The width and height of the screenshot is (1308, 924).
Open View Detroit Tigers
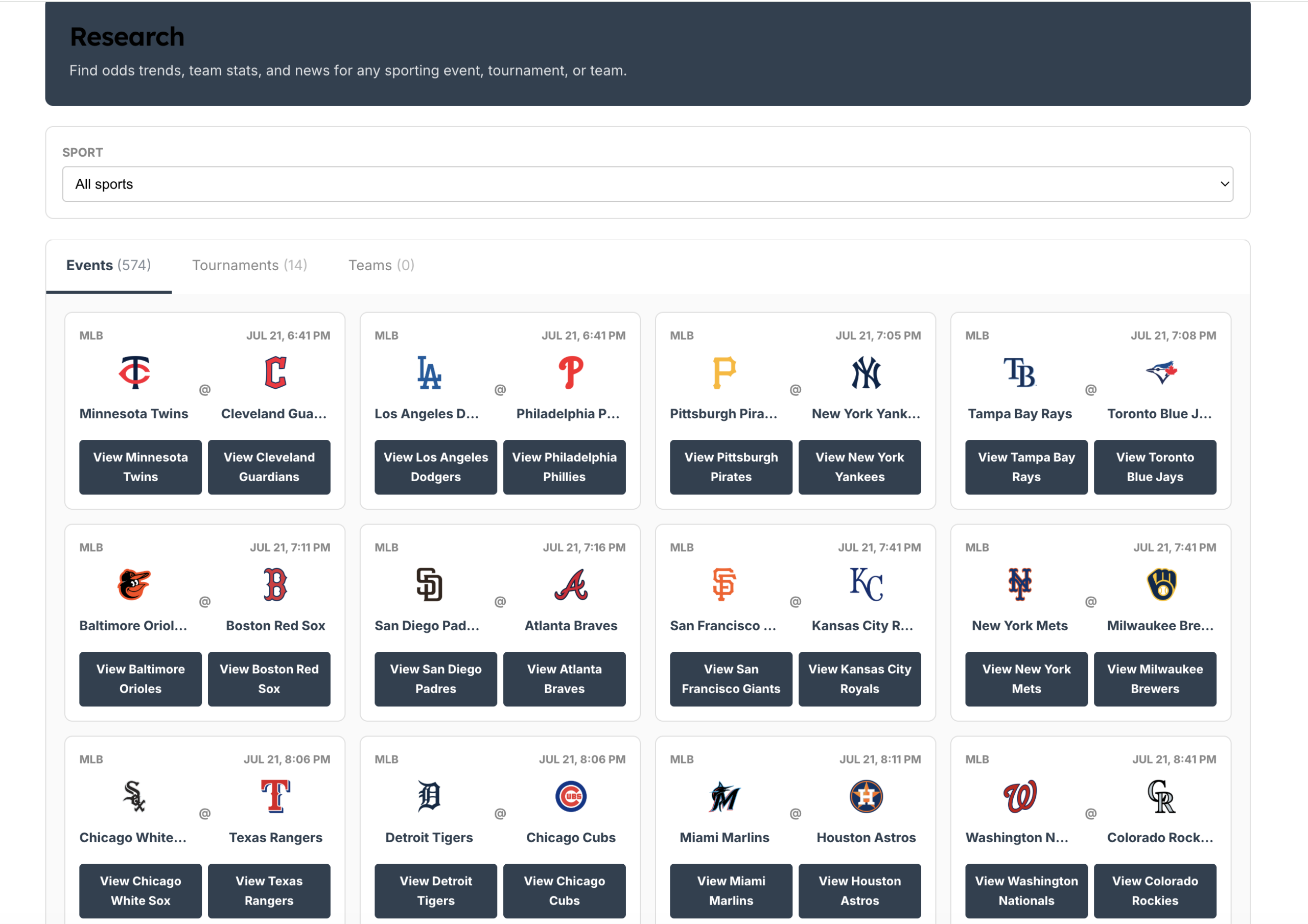(x=436, y=891)
